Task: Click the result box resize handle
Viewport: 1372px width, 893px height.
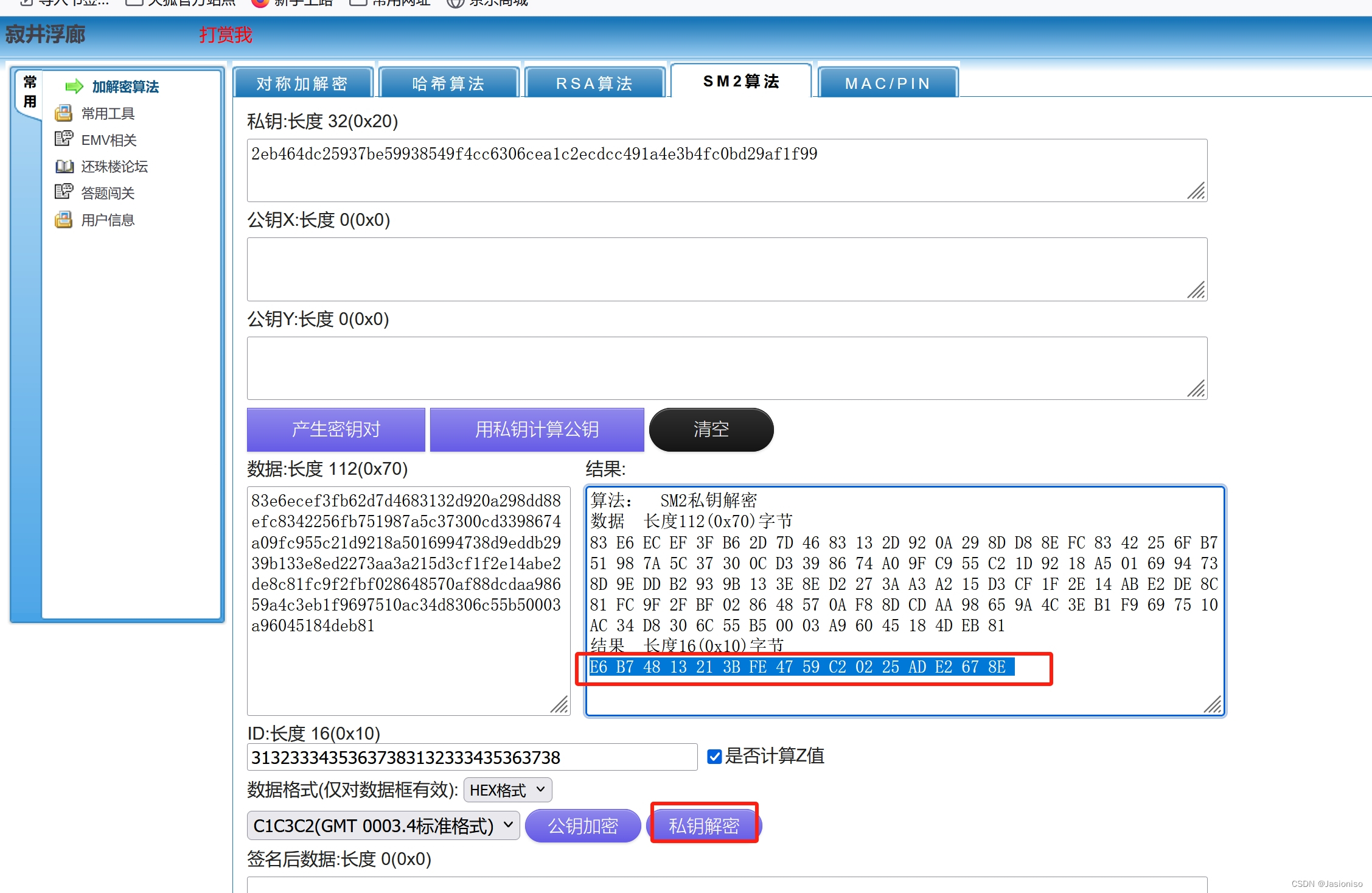Action: (x=1213, y=705)
